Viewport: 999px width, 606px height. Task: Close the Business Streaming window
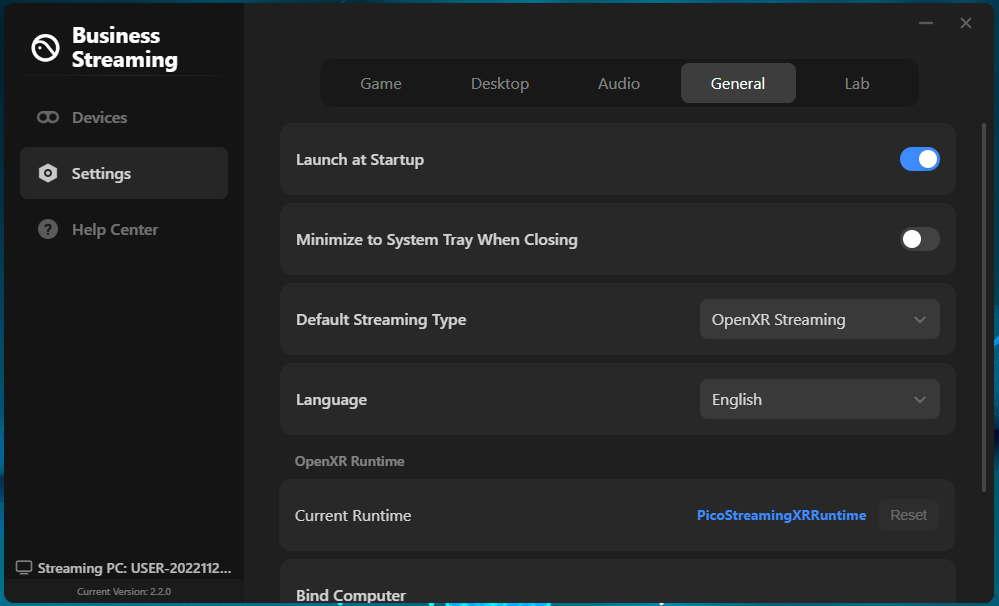pos(966,23)
